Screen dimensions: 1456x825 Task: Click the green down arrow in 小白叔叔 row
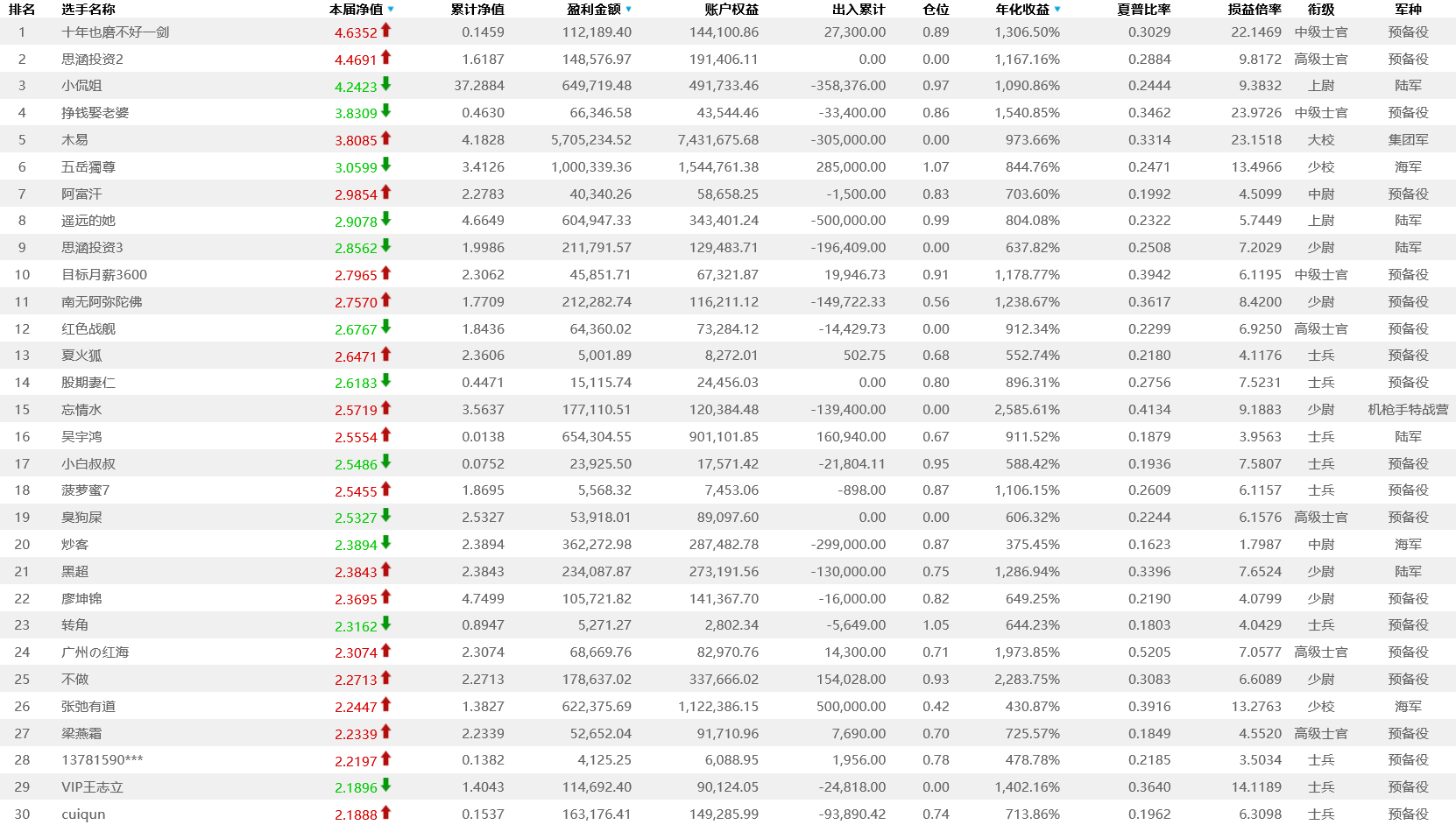coord(385,462)
